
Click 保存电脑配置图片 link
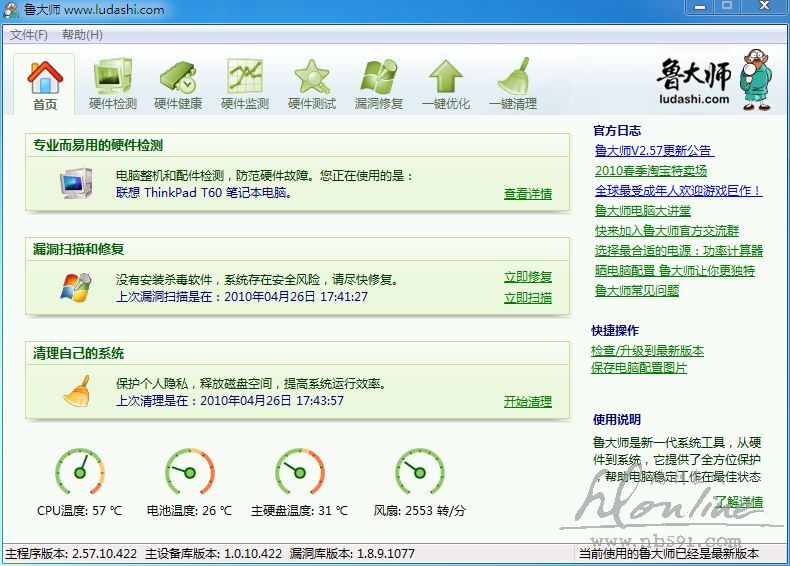coord(639,368)
